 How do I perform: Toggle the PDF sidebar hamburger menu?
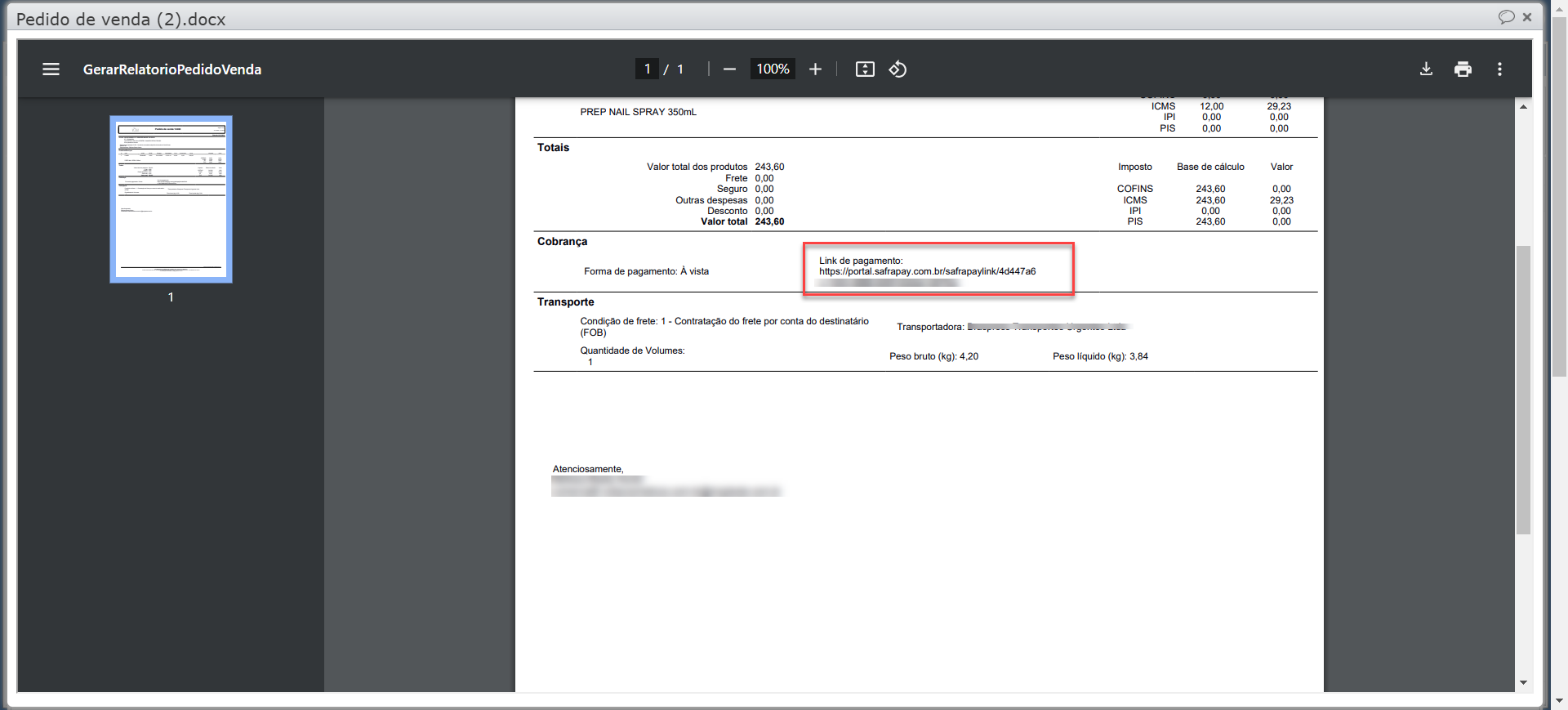[51, 69]
